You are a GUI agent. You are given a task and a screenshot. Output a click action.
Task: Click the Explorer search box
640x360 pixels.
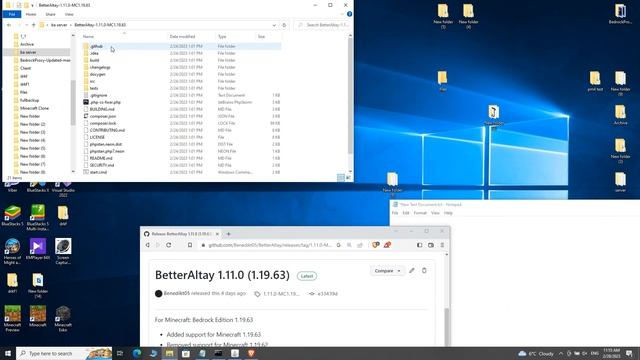pyautogui.click(x=322, y=25)
